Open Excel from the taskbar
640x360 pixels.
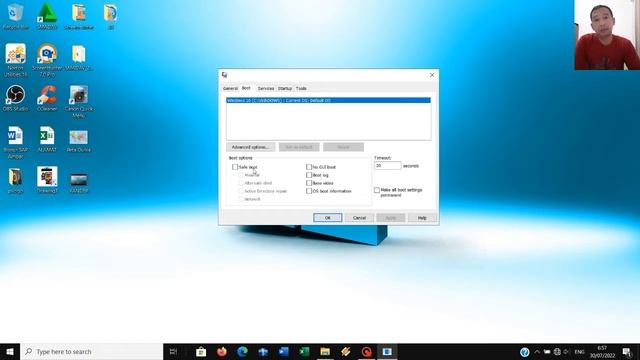coord(304,351)
